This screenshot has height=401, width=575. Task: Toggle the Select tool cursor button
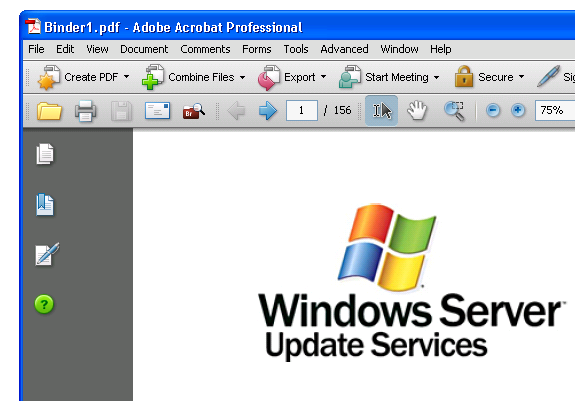(381, 111)
